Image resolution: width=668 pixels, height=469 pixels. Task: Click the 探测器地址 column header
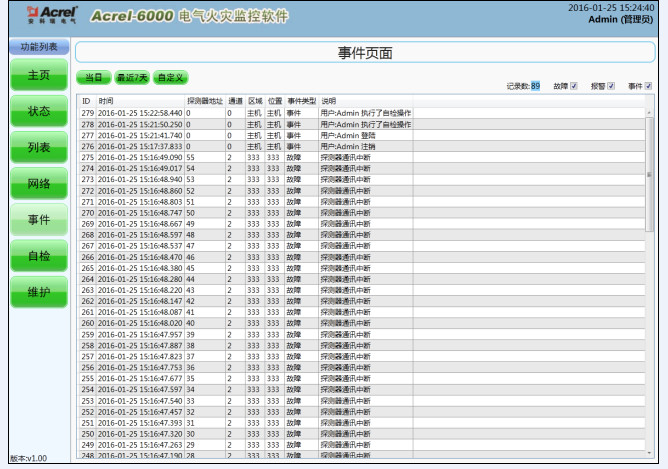(x=204, y=101)
